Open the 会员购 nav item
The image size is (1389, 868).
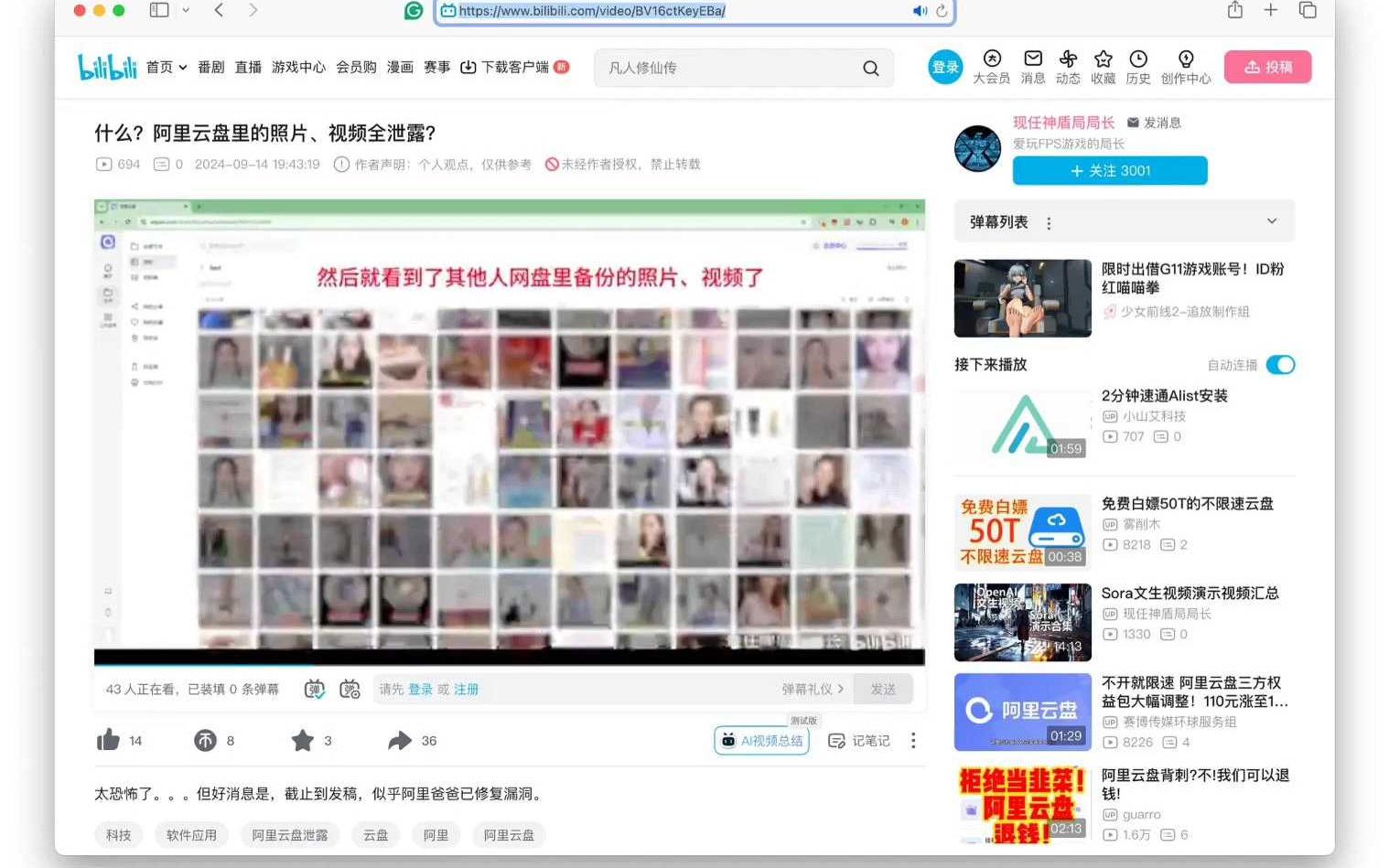coord(356,67)
